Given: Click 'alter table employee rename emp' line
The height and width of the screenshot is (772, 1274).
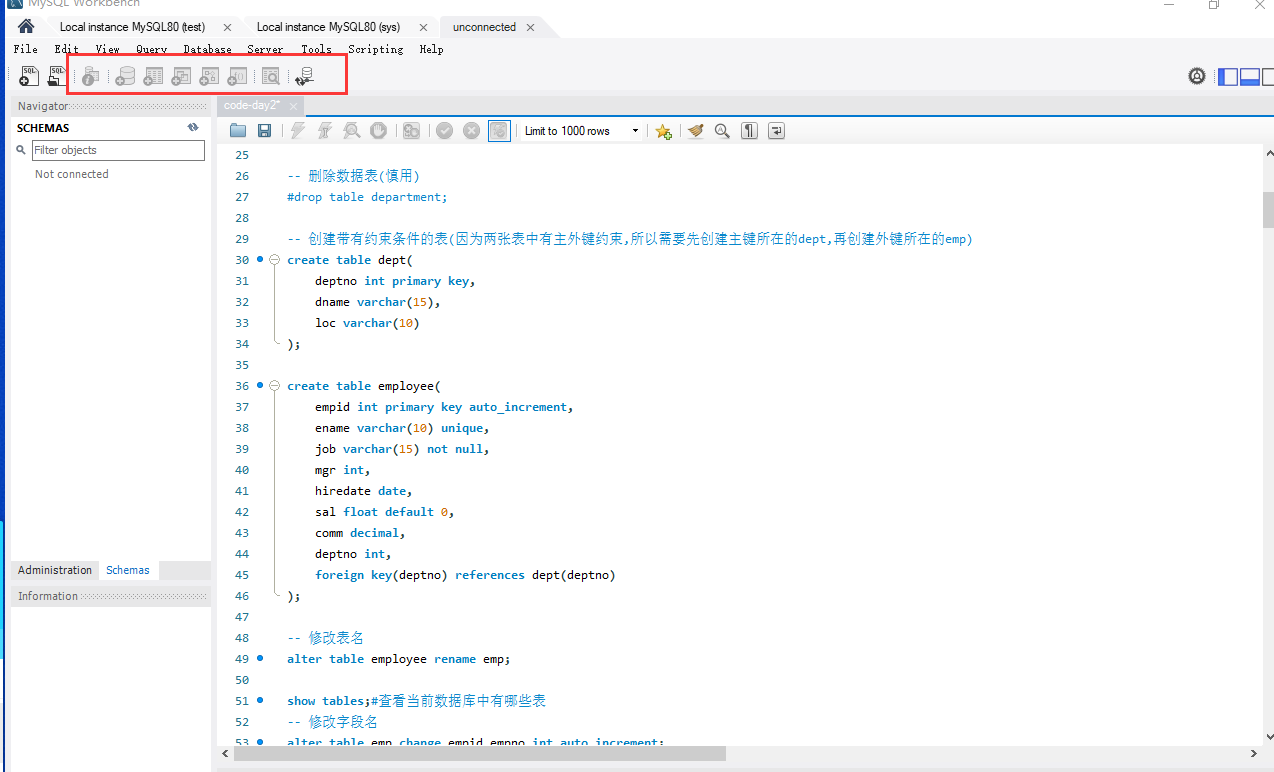Looking at the screenshot, I should (x=399, y=659).
